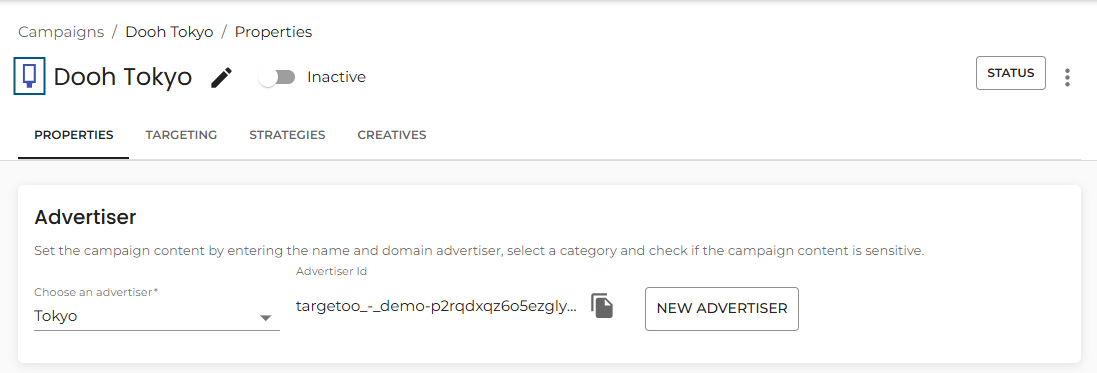Open Dooh Tokyo breadcrumb link
Viewport: 1097px width, 373px height.
point(169,32)
